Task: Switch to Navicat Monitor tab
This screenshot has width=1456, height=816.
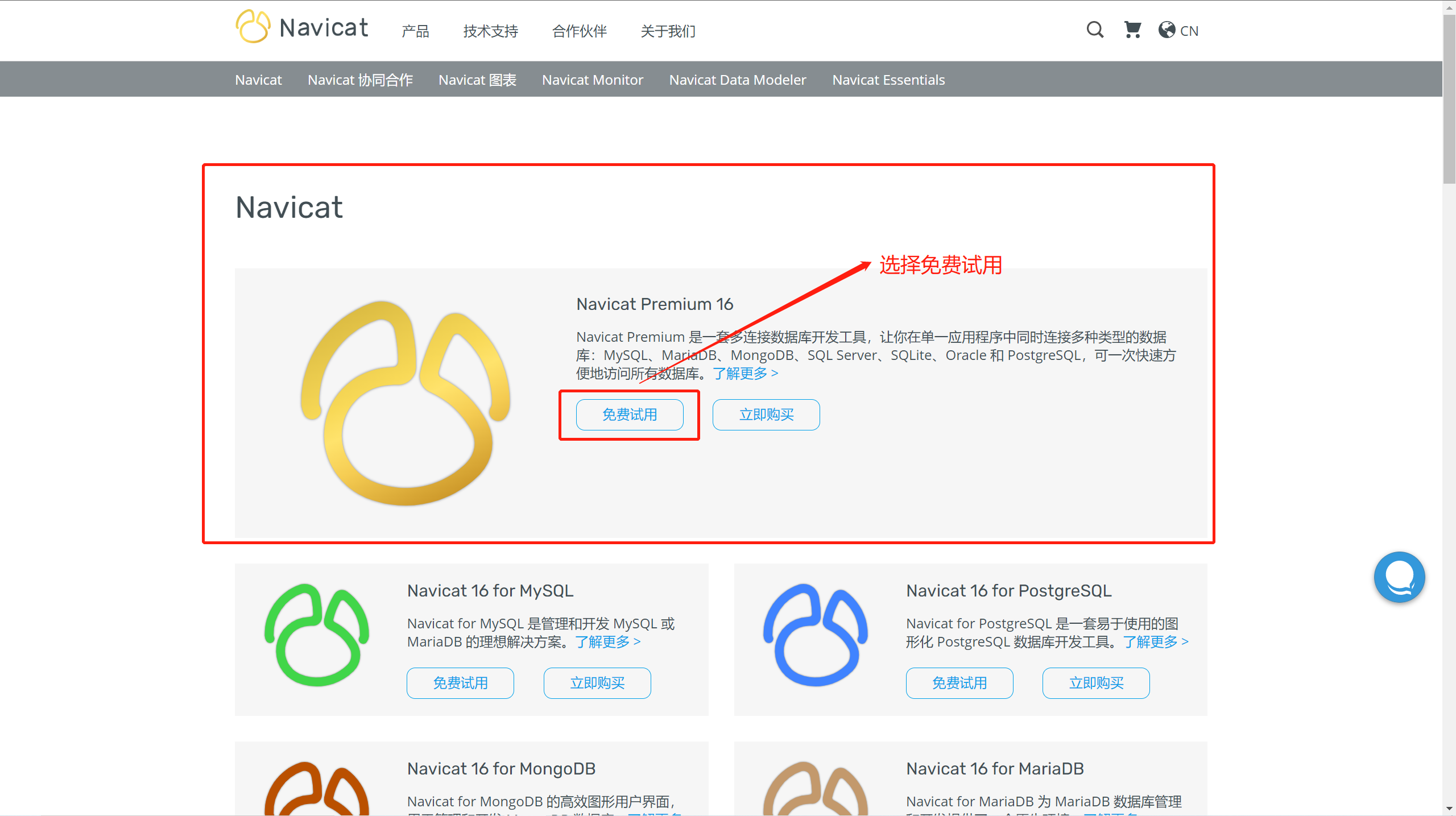Action: click(x=592, y=80)
